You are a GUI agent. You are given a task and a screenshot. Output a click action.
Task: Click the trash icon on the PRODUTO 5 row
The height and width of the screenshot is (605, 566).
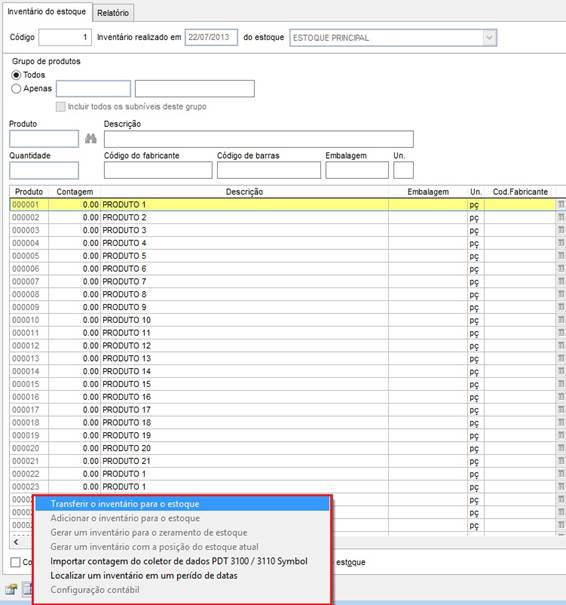click(561, 256)
